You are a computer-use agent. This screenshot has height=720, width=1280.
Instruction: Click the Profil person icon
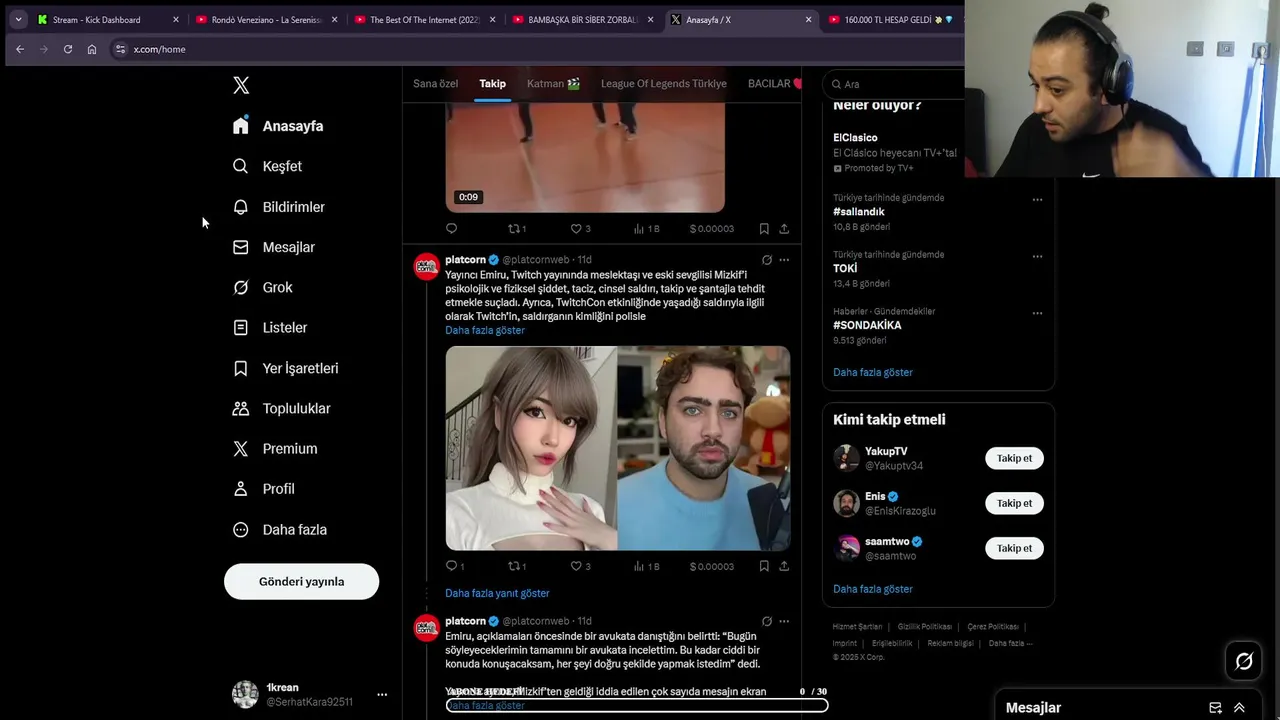point(240,489)
